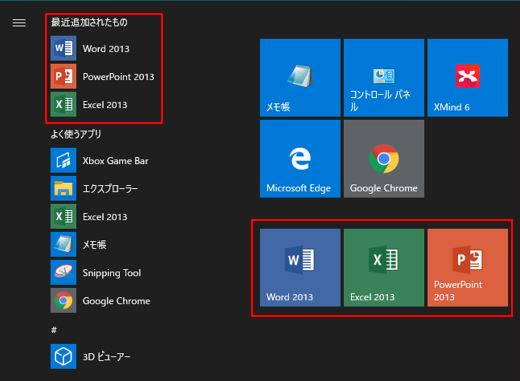Click the 'Xbox Game Bar' text entry
Screen dimensions: 520x381
click(115, 161)
